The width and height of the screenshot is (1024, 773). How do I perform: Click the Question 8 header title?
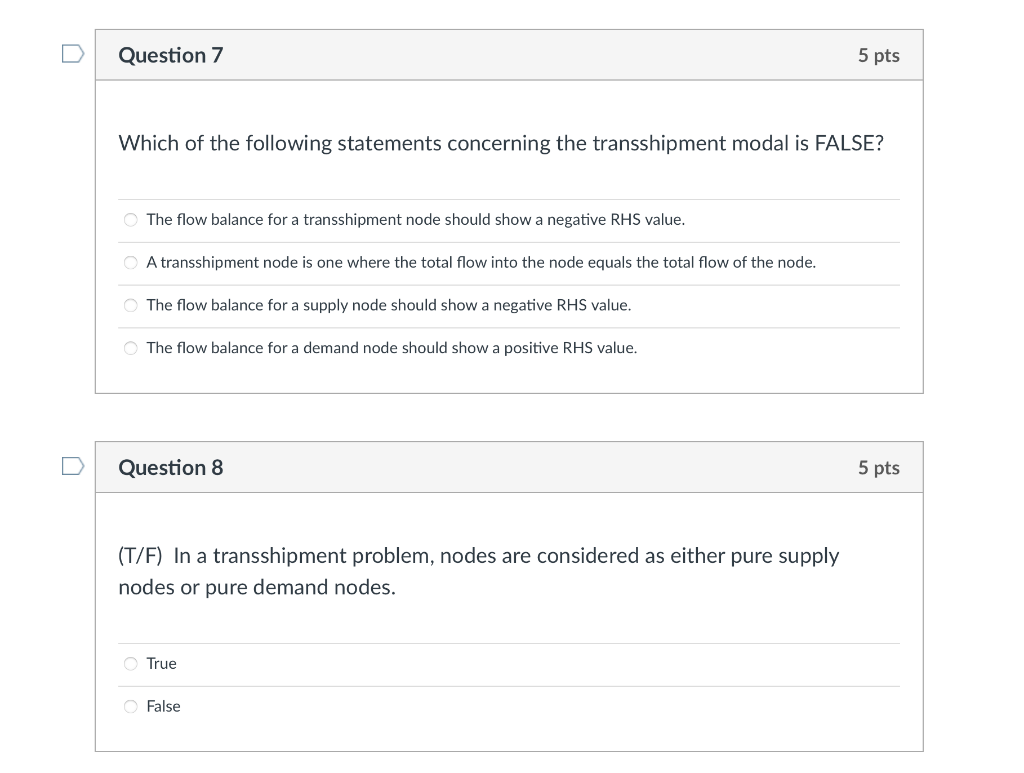[170, 468]
